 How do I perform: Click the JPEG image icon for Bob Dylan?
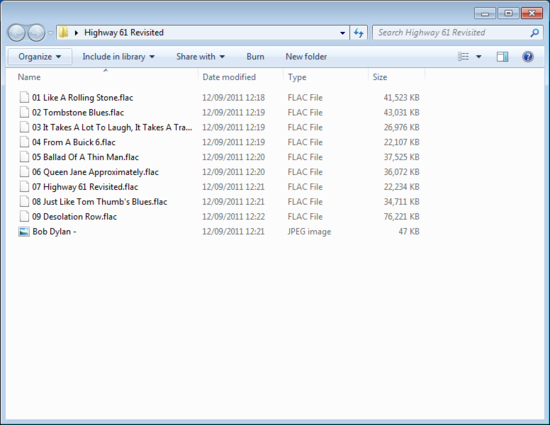click(x=24, y=231)
